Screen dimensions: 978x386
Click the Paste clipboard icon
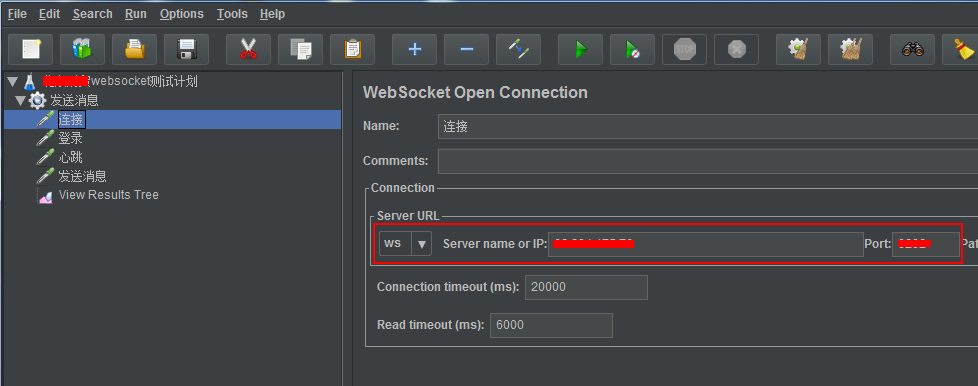[x=352, y=49]
